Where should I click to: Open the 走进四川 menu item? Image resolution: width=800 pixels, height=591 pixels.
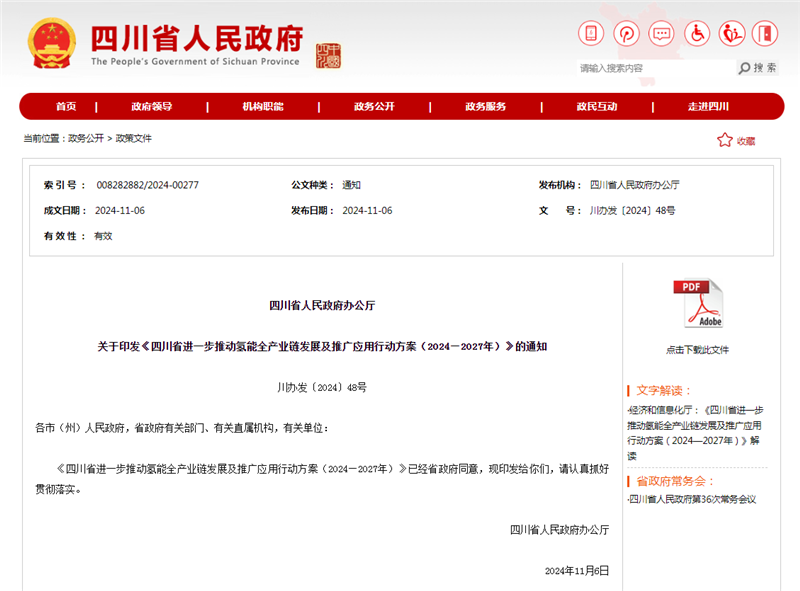[708, 107]
